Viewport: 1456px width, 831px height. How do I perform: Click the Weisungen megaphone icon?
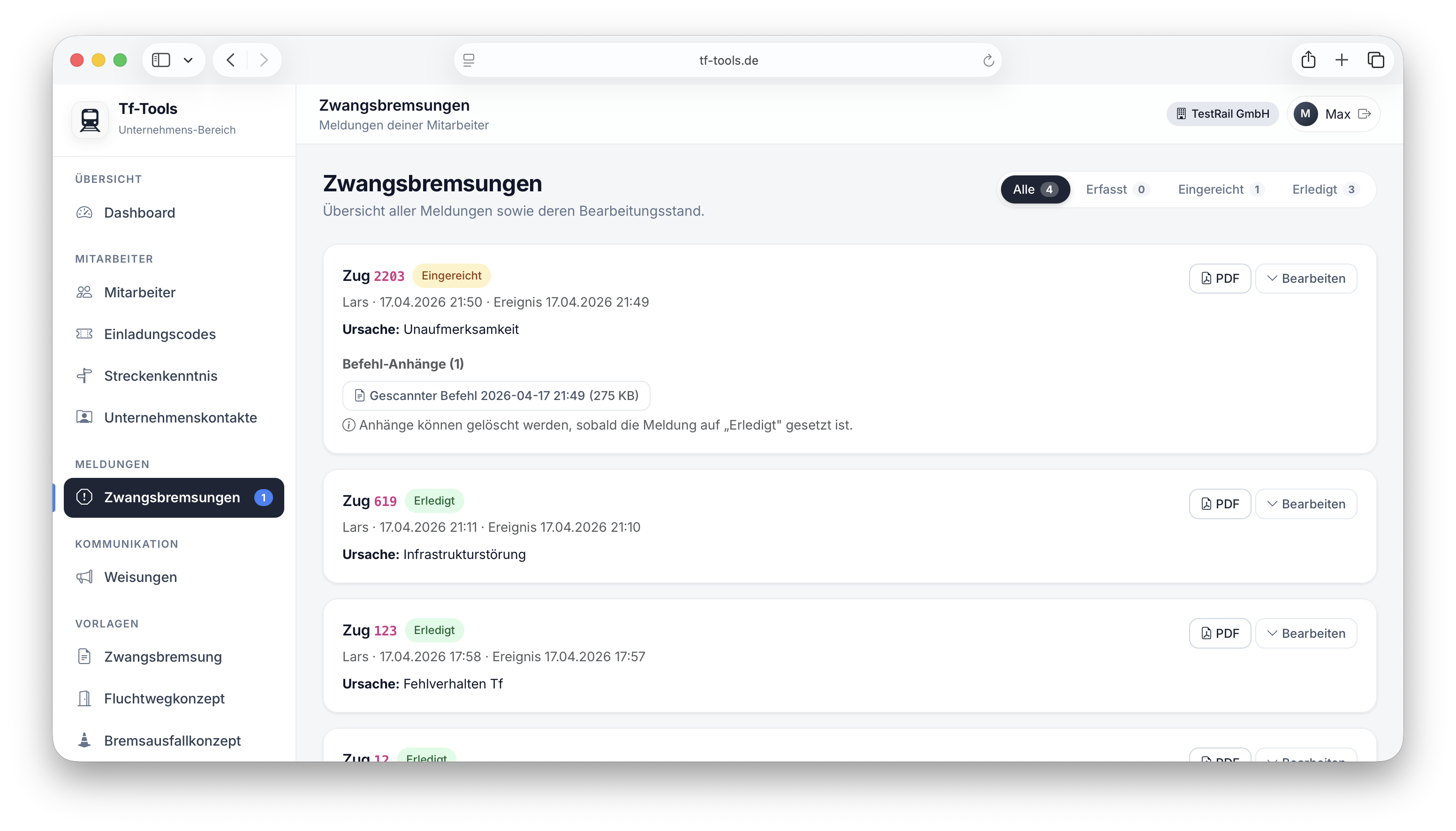[x=84, y=577]
